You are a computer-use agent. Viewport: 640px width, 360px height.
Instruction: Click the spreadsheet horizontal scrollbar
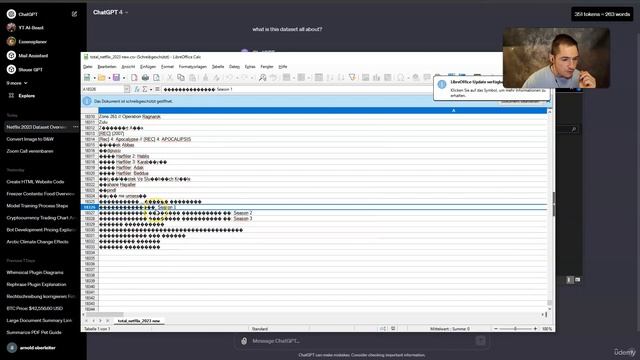[x=313, y=314]
